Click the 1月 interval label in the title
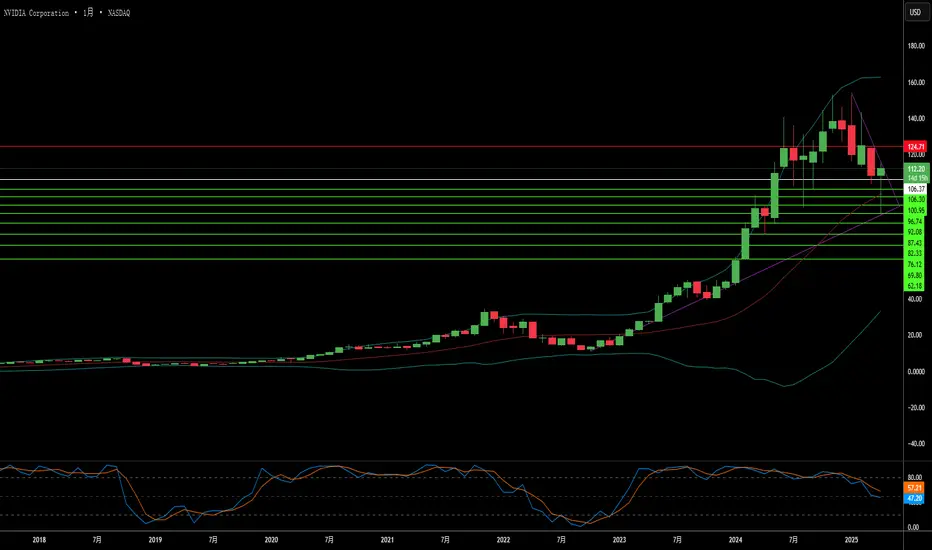 click(88, 12)
